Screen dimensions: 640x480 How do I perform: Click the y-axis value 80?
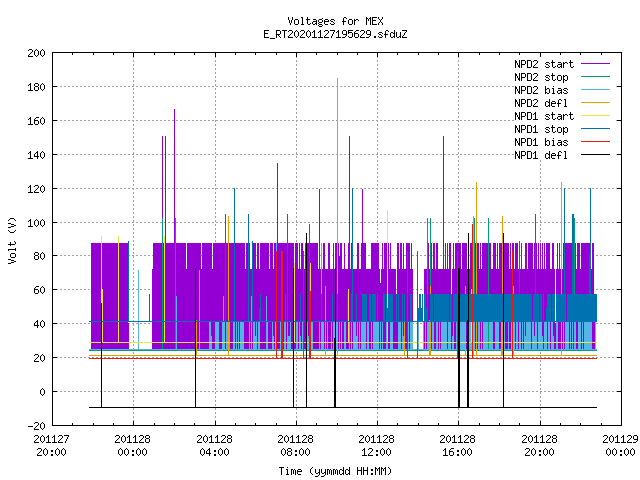tap(40, 256)
